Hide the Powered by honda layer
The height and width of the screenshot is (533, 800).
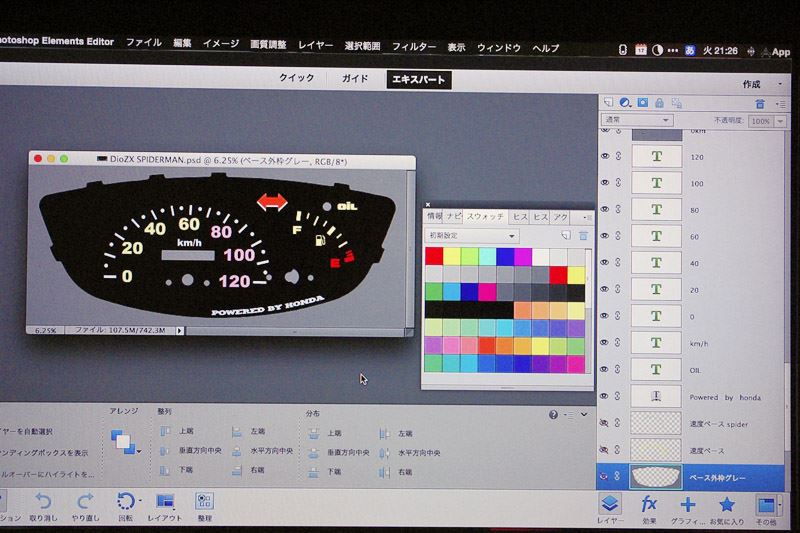(605, 396)
